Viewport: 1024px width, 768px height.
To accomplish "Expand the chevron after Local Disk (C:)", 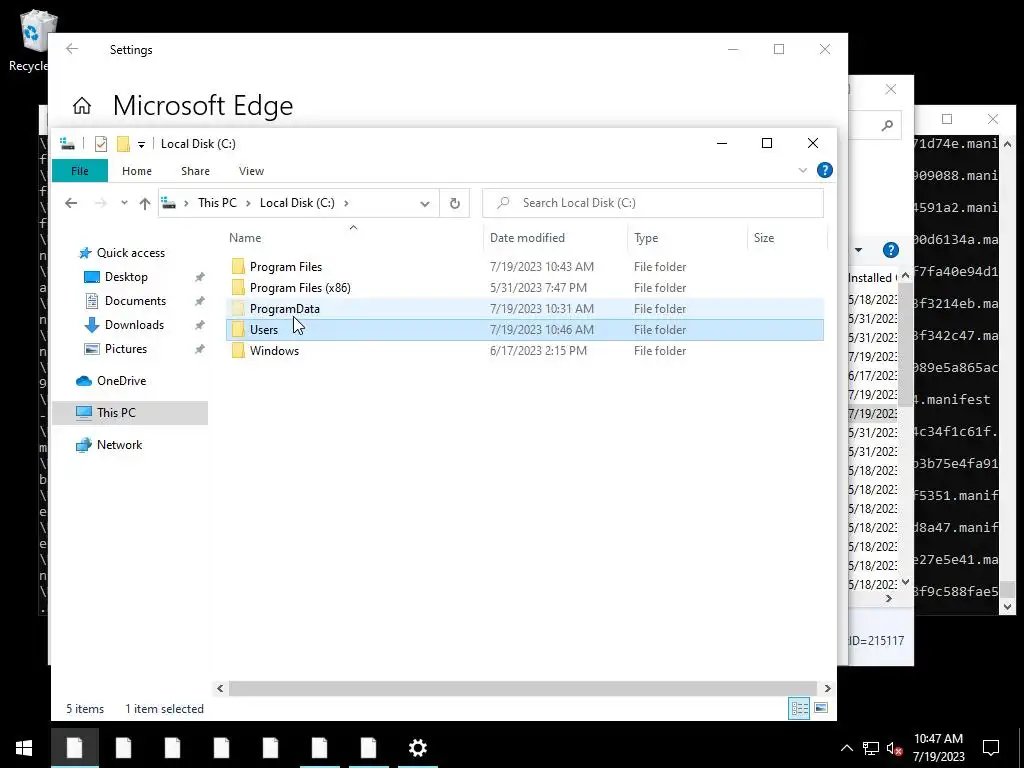I will point(346,203).
